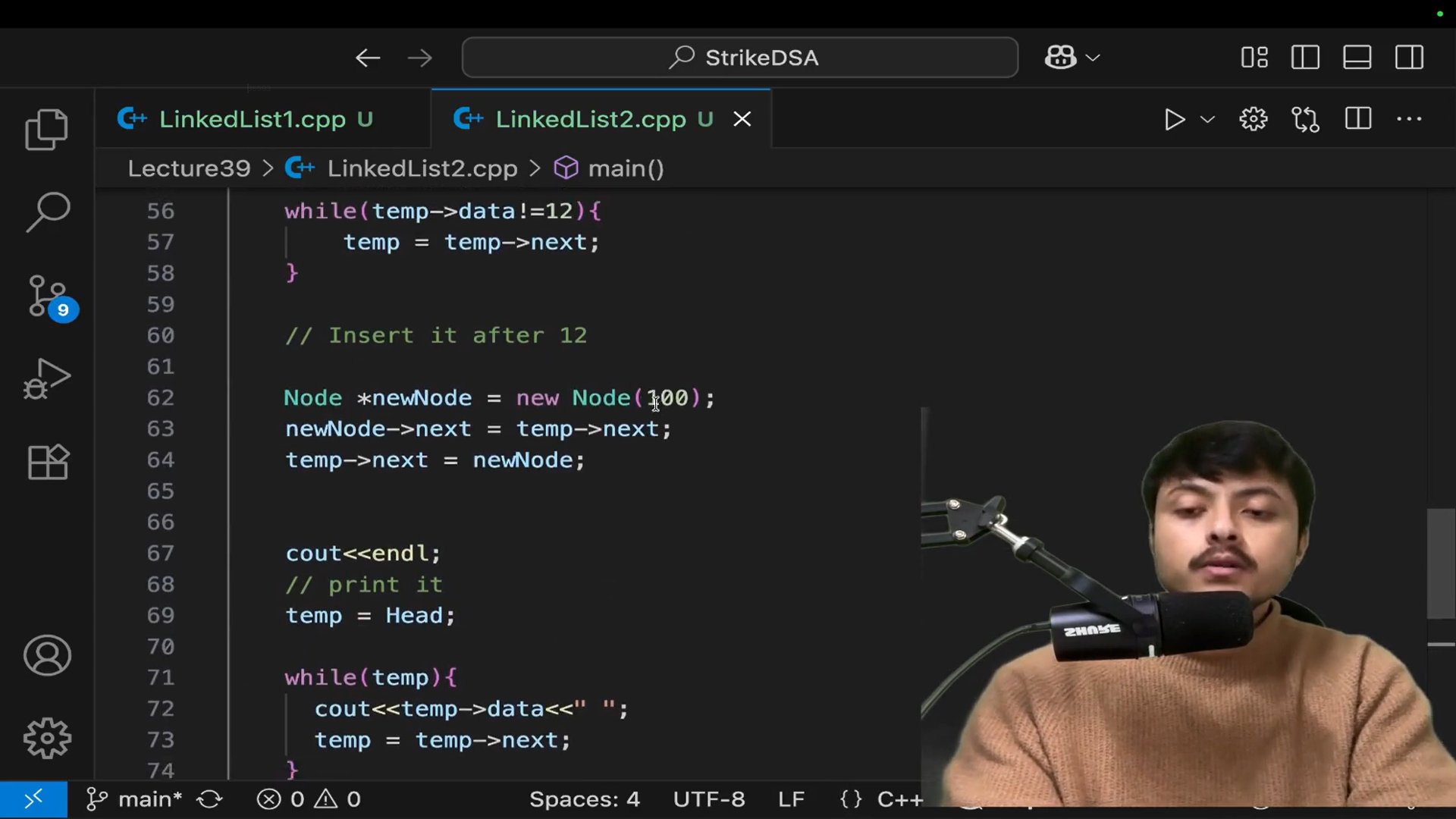Click the editor vertical scrollbar thumb
The width and height of the screenshot is (1456, 819).
[1440, 563]
